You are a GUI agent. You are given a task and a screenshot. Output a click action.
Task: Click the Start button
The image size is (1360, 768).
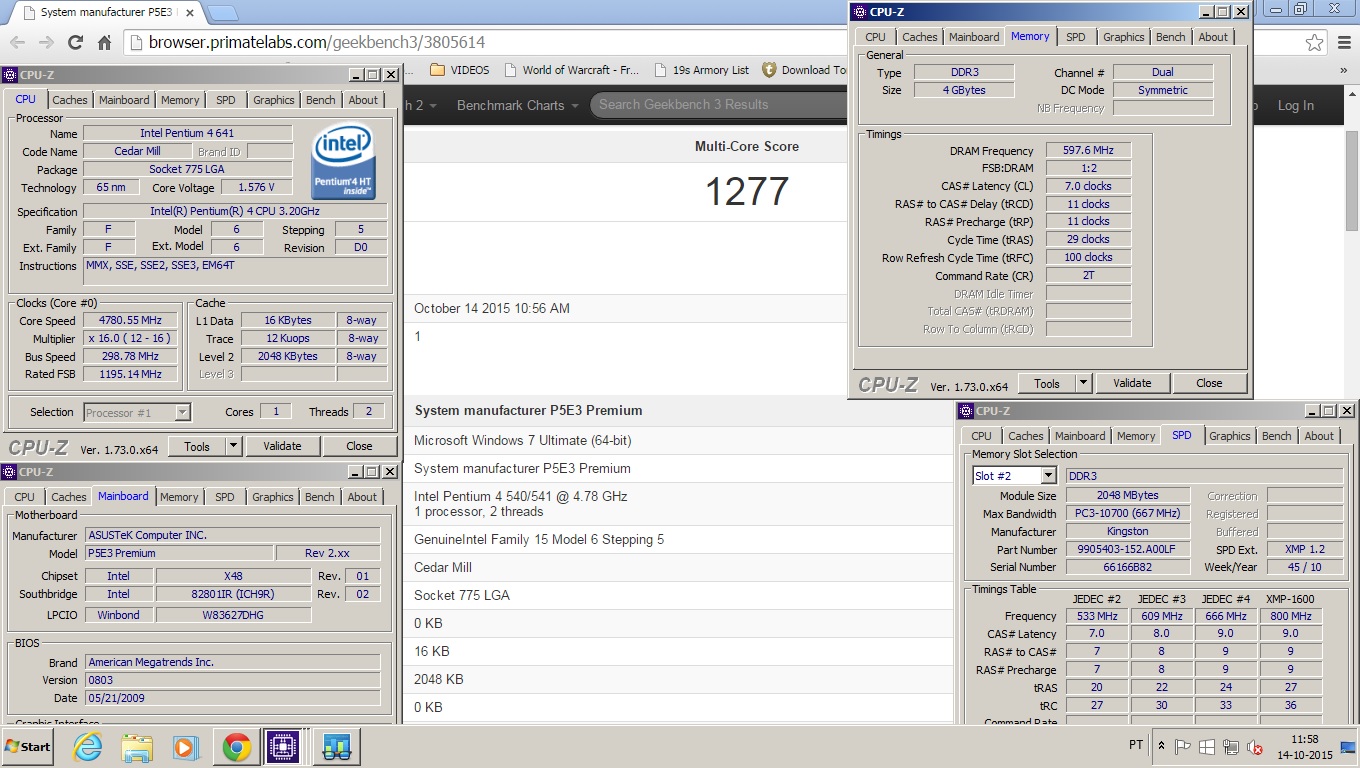tap(28, 746)
